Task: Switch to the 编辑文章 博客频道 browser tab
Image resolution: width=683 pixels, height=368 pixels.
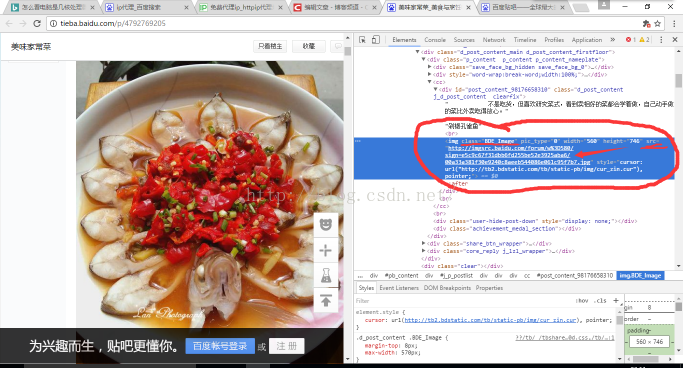Action: click(x=335, y=7)
